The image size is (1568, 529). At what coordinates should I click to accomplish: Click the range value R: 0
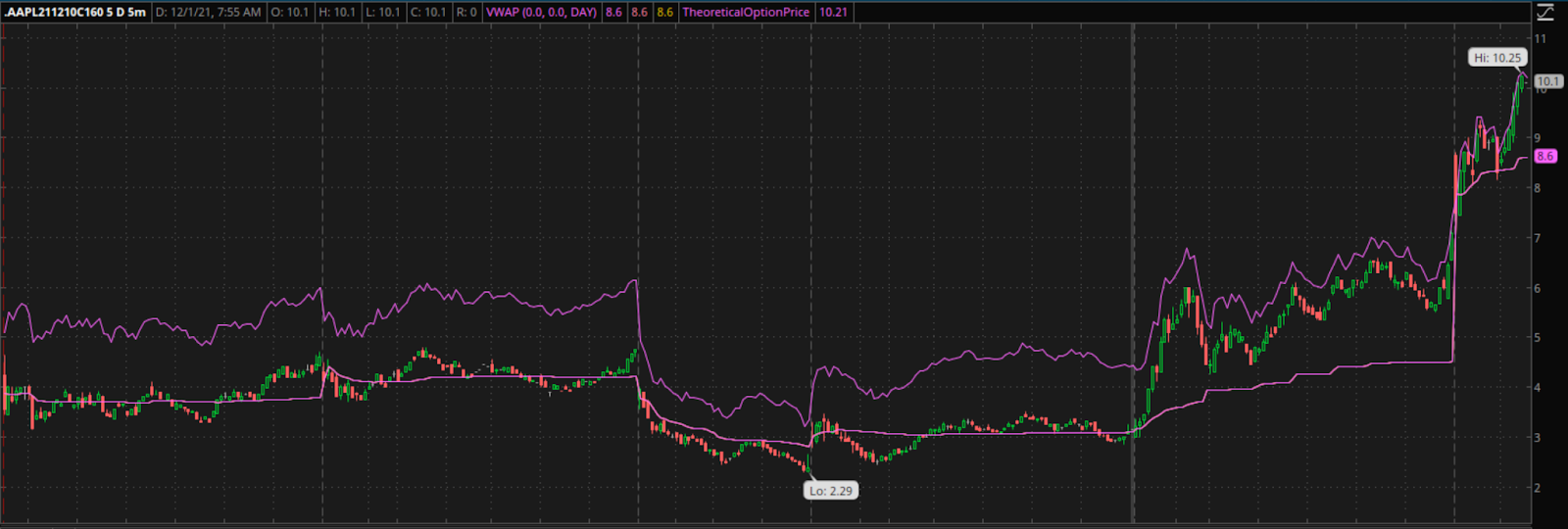point(466,12)
